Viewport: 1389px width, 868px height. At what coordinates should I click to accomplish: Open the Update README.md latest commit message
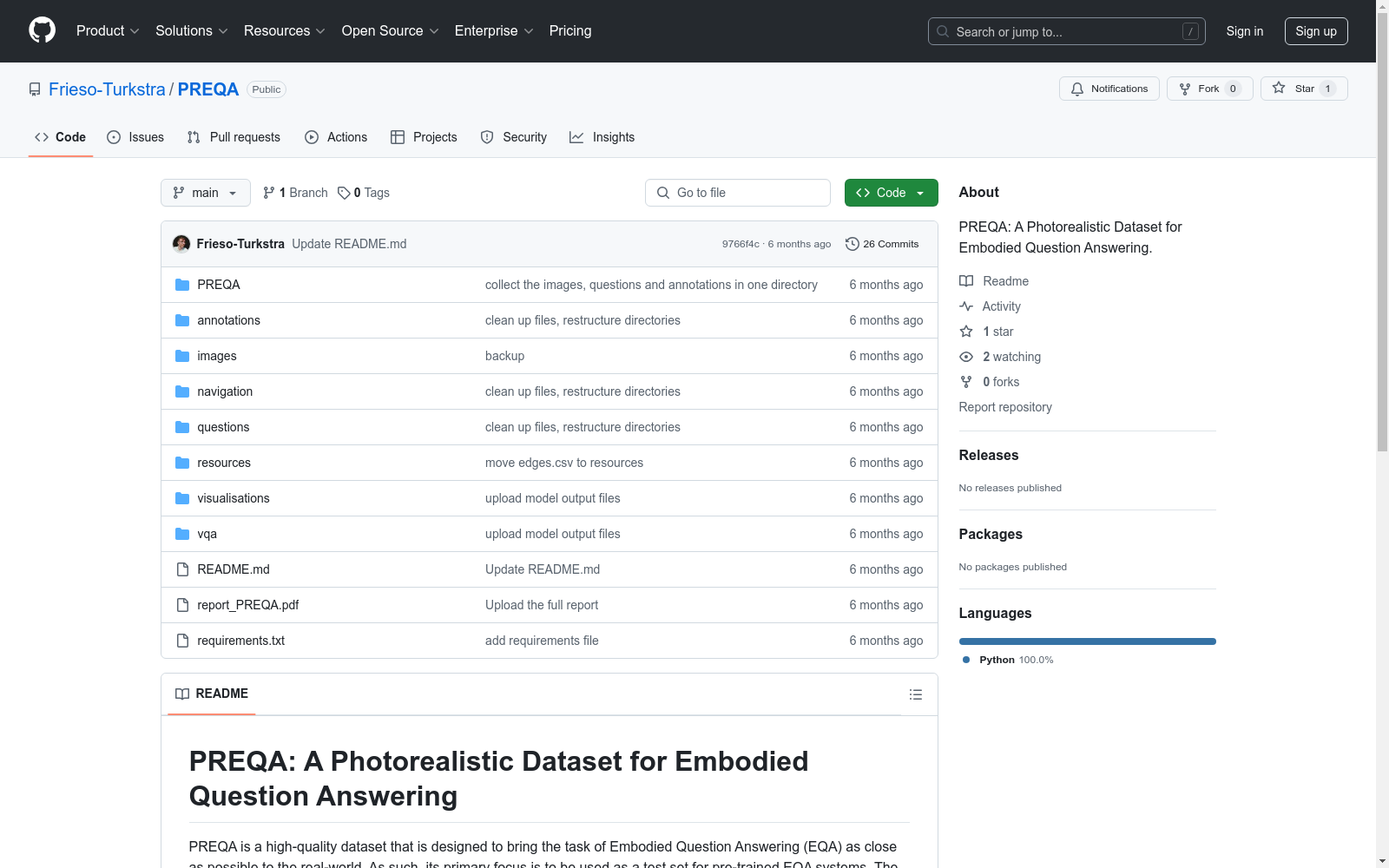pos(349,244)
